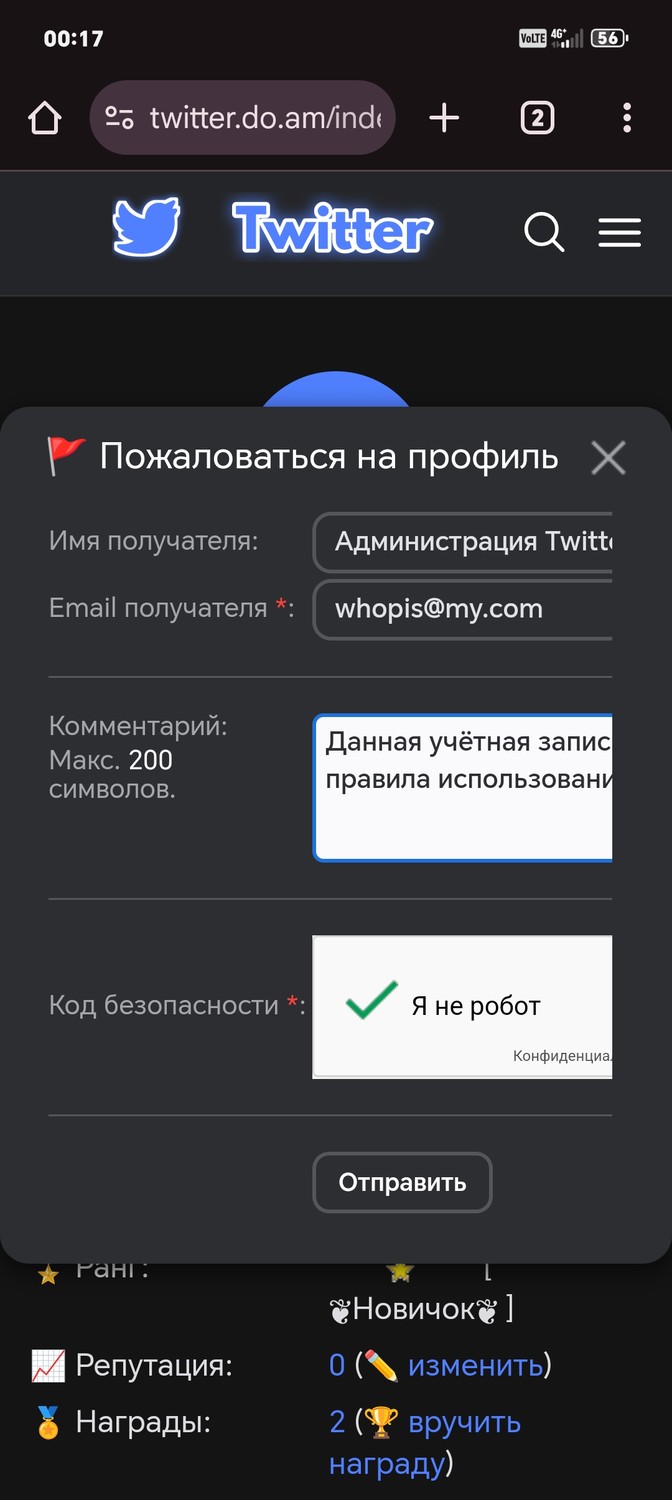Click the вручить награду link
Viewport: 672px width, 1500px height.
425,1443
